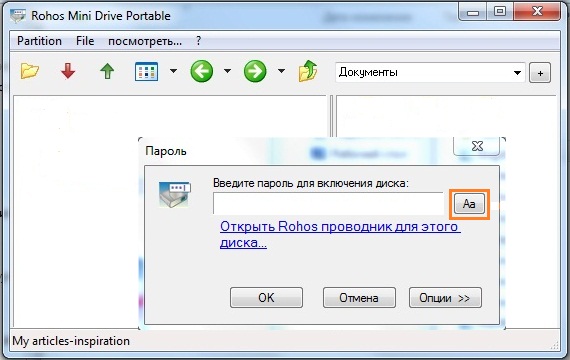Screen dimensions: 570x360
Task: Click the plus button beside Документы
Action: point(540,73)
